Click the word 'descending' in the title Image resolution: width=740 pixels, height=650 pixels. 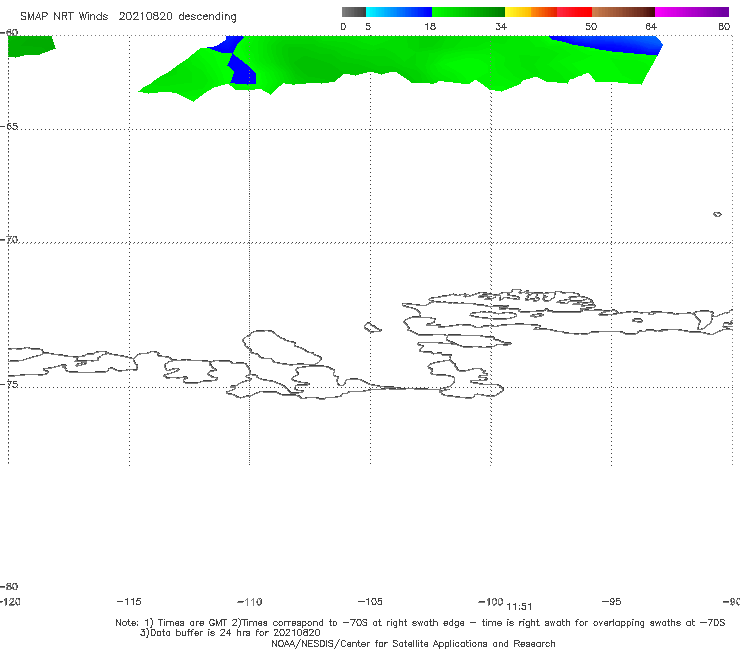[208, 17]
